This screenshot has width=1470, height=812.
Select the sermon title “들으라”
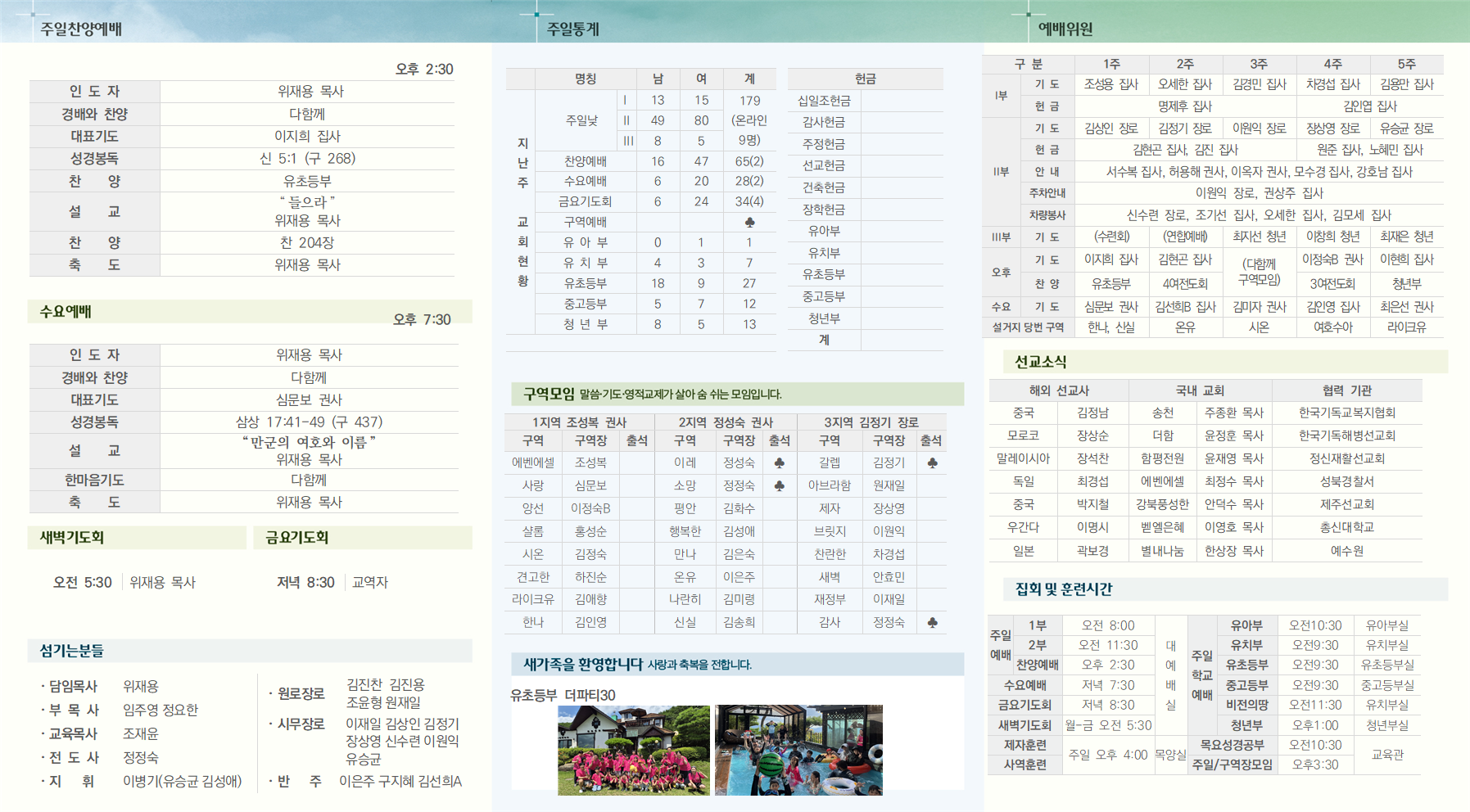pyautogui.click(x=307, y=201)
